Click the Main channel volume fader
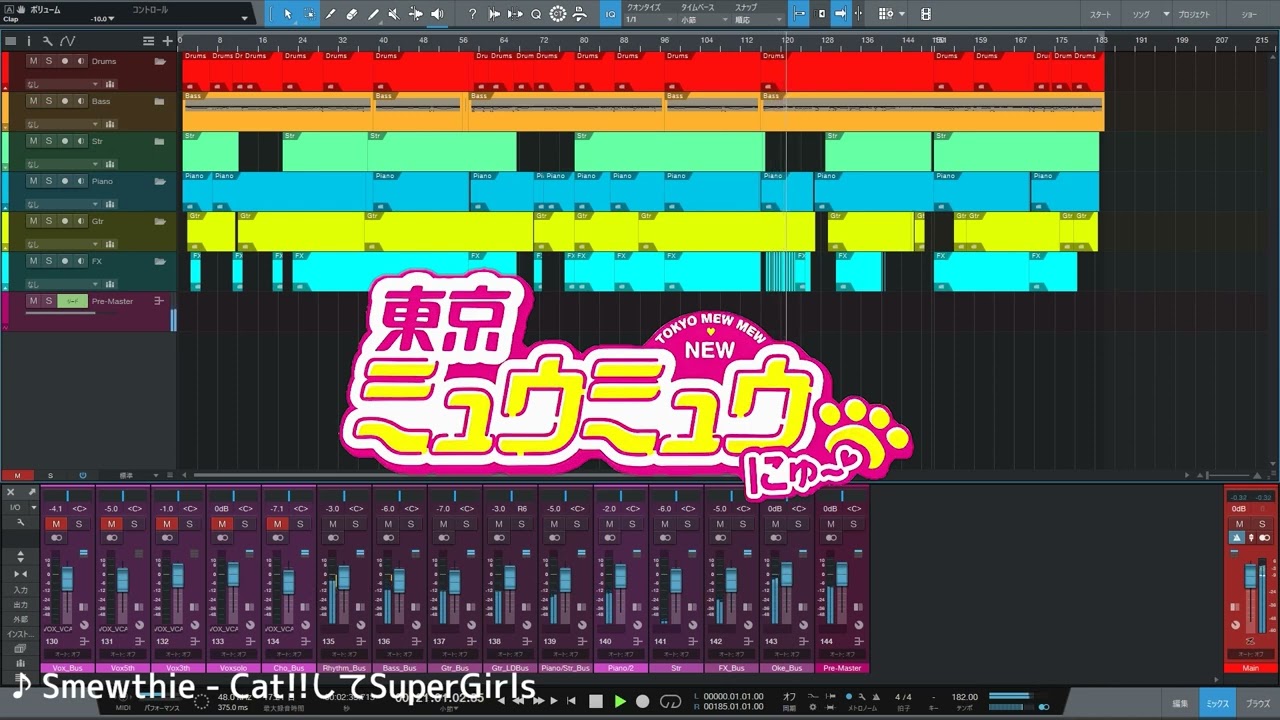 tap(1248, 577)
